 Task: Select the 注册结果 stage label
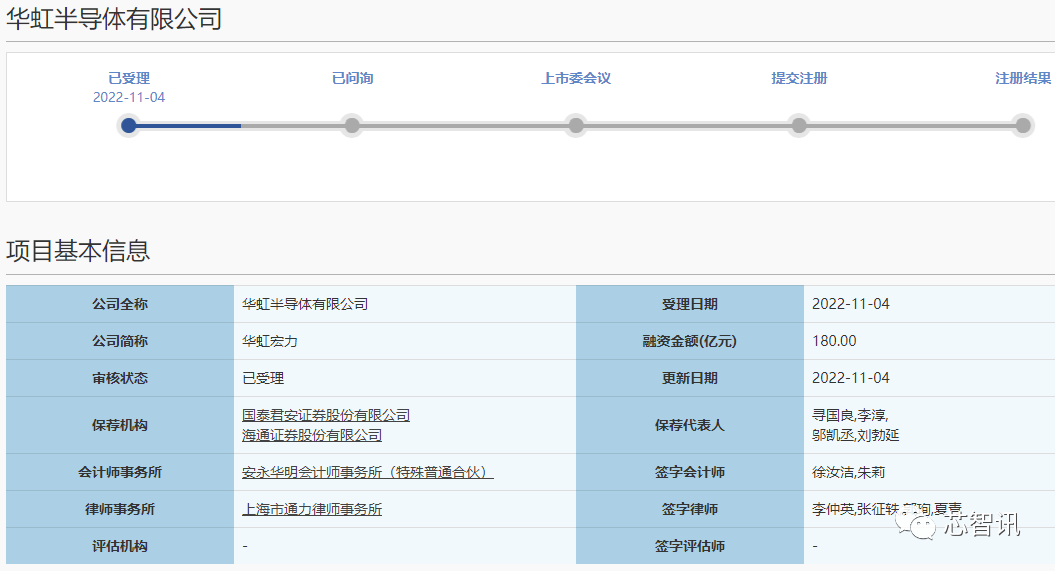[1023, 78]
